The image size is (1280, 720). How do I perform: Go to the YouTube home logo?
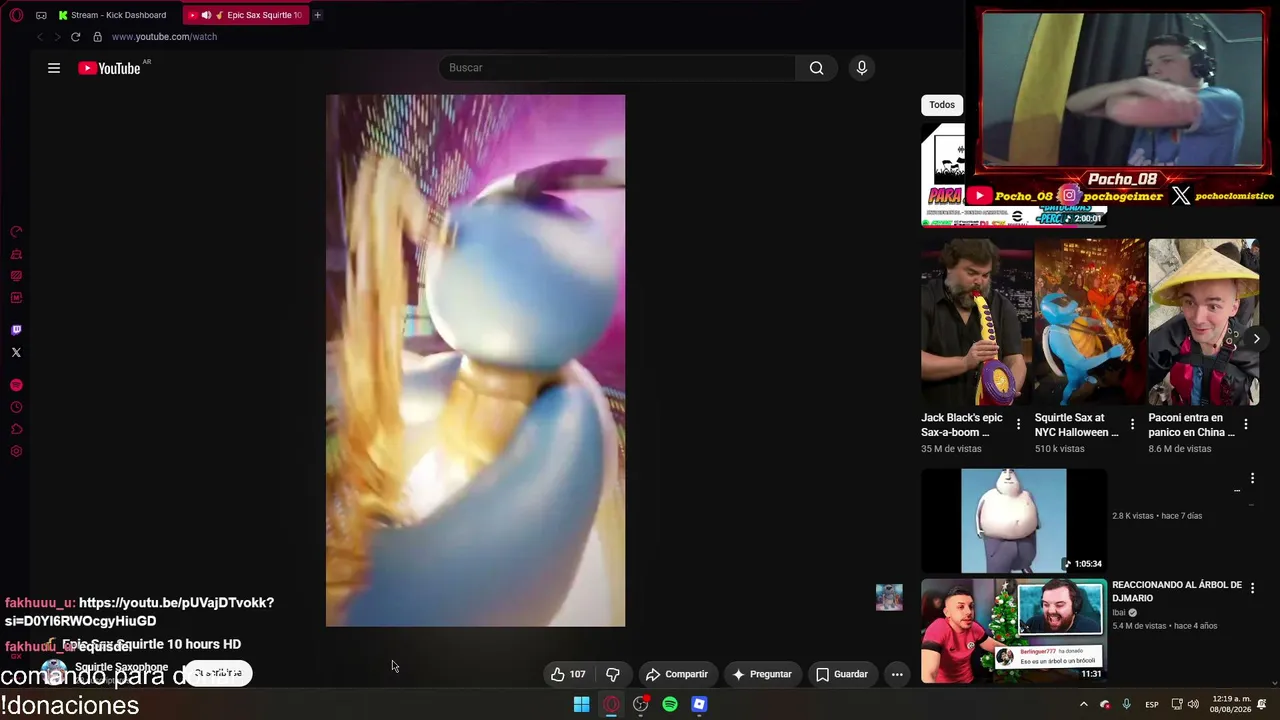coord(109,68)
